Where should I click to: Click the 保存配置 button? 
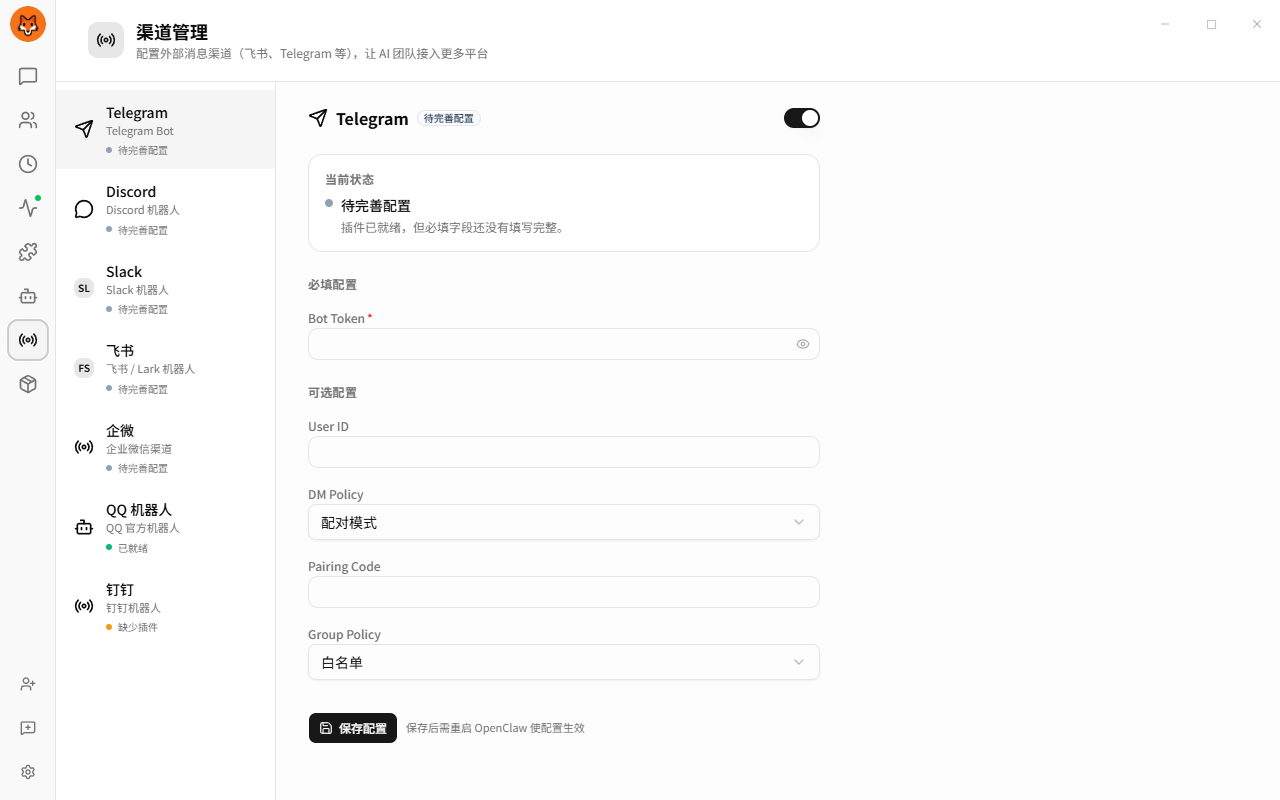click(x=353, y=728)
